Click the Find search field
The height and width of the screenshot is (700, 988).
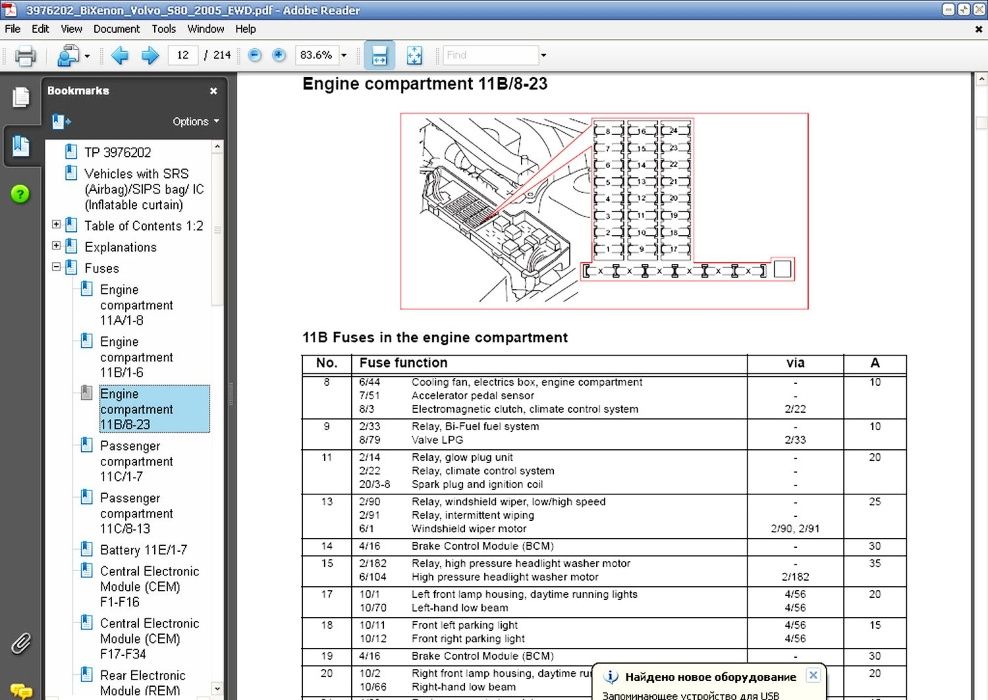click(490, 56)
